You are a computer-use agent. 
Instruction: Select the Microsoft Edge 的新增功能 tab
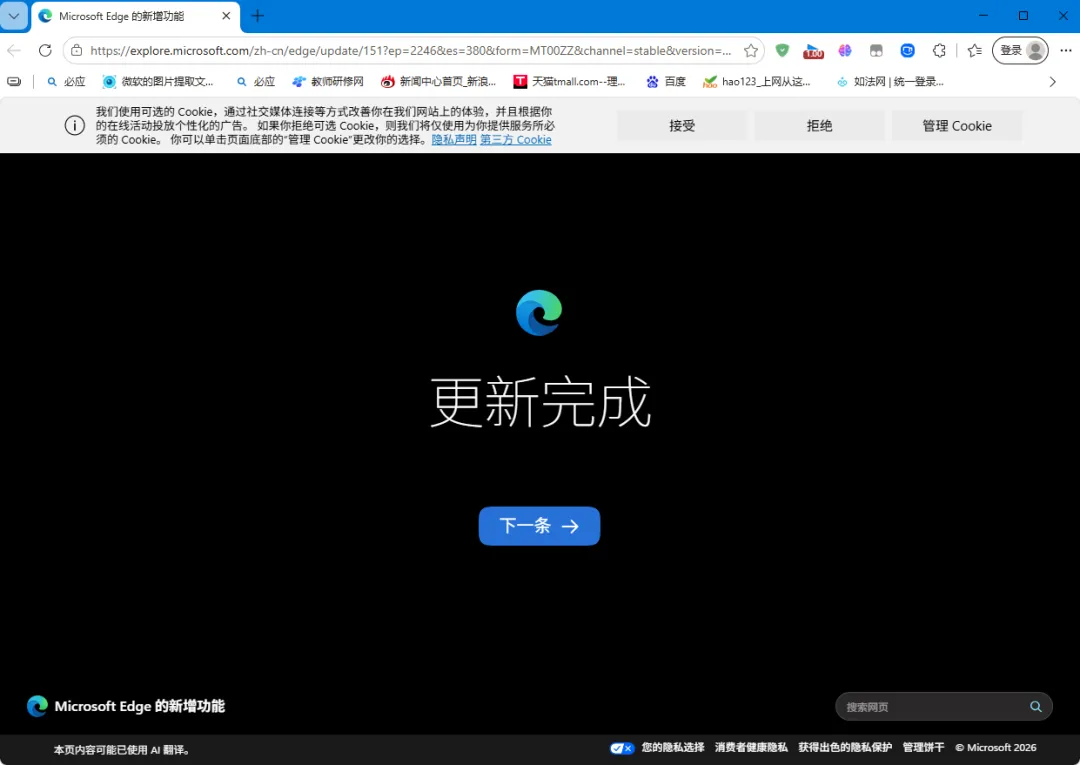[135, 17]
